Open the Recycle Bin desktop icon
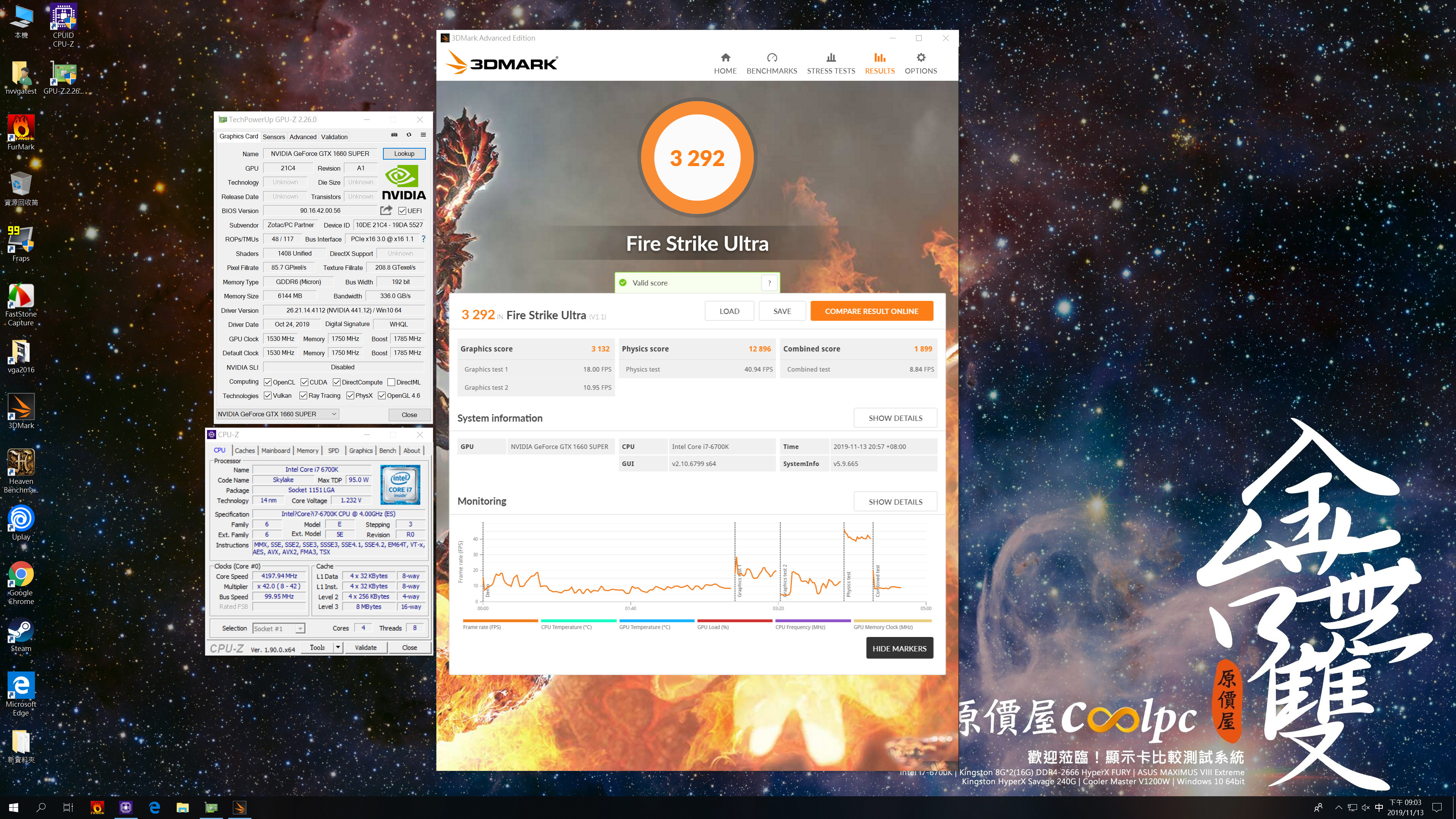 [x=21, y=188]
